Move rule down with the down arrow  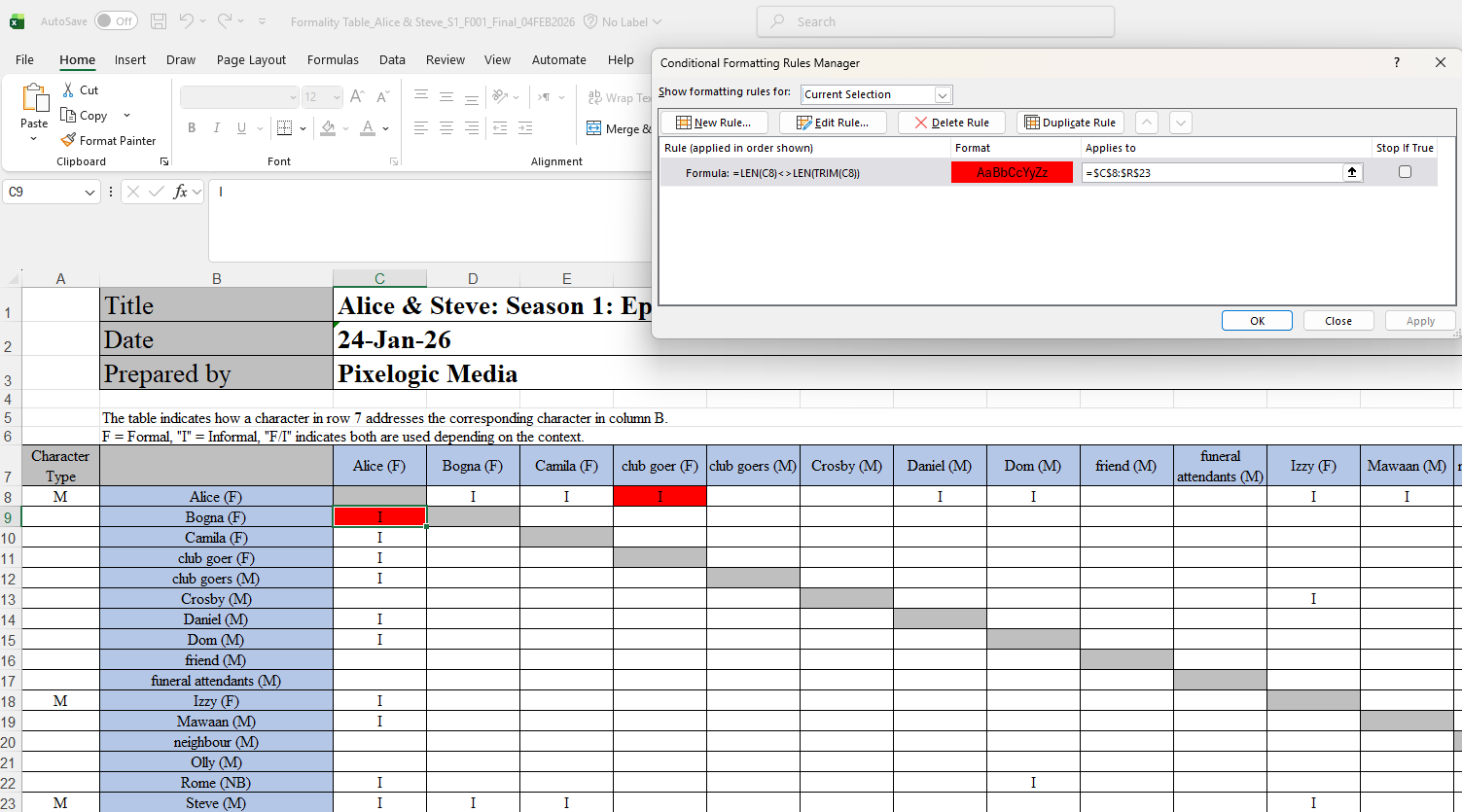point(1181,123)
